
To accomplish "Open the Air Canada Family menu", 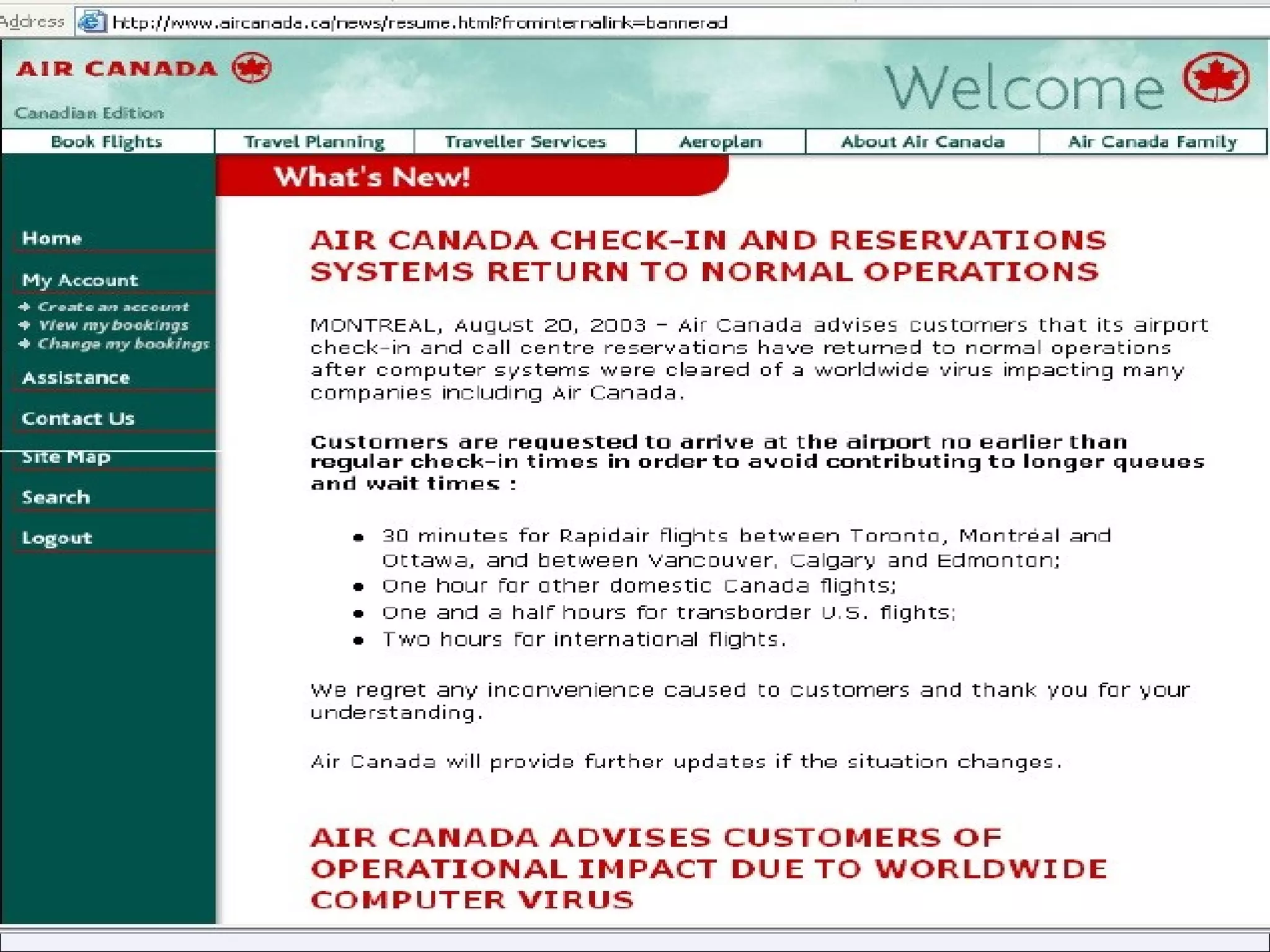I will pyautogui.click(x=1152, y=142).
